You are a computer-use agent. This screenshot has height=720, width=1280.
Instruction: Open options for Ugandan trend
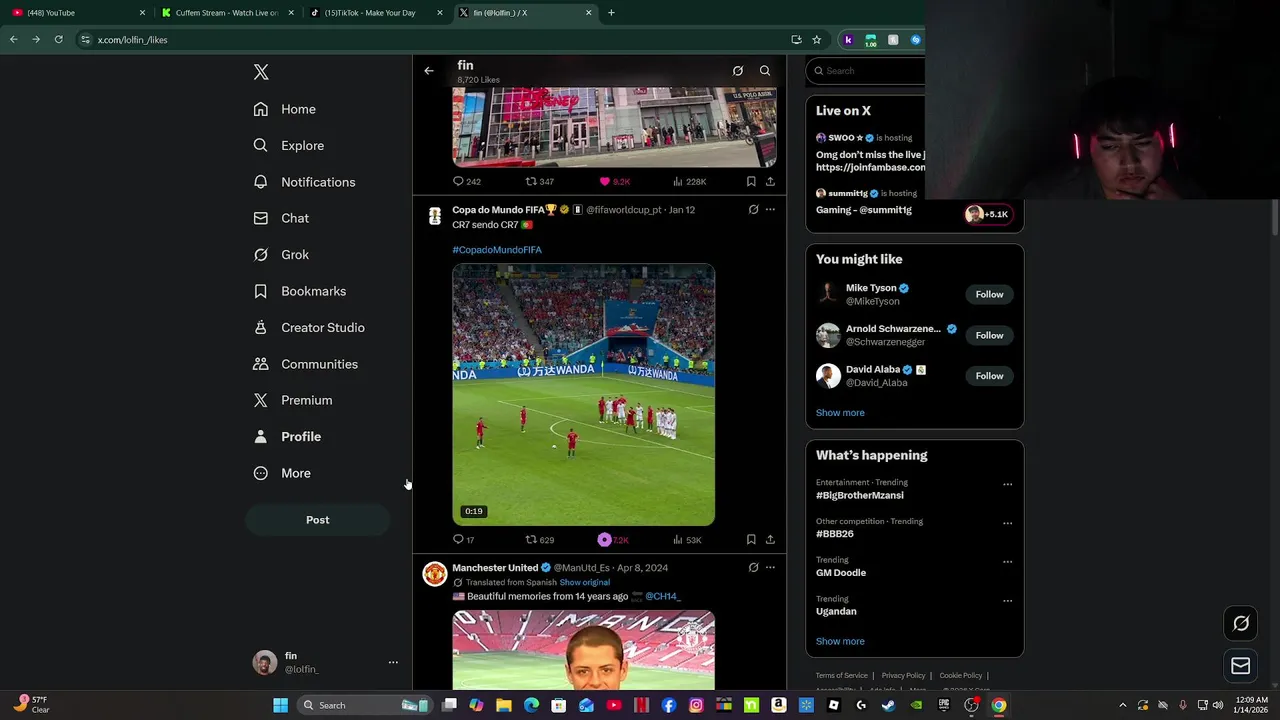coord(1007,601)
